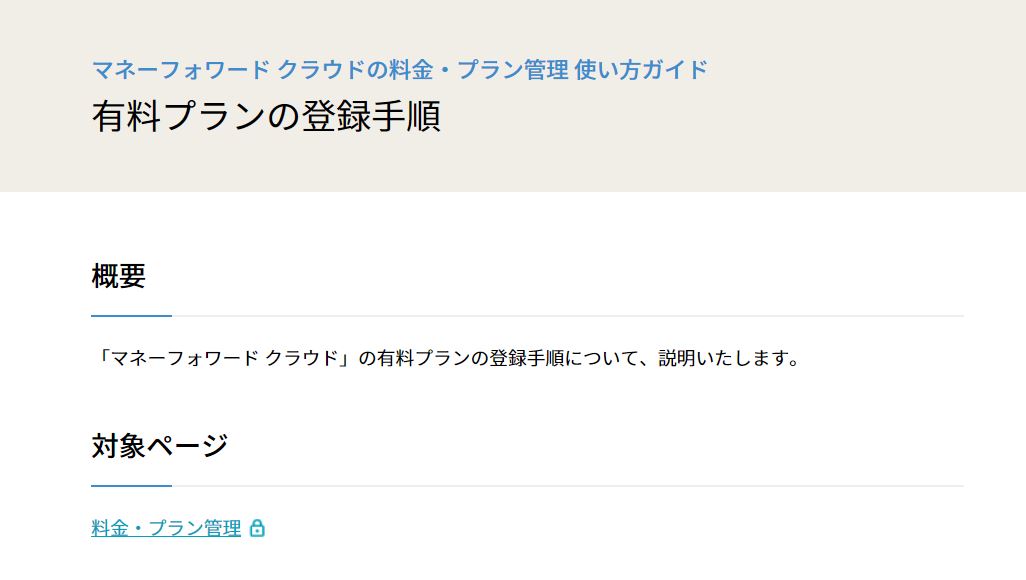Click the gray divider line under 対象ページ
This screenshot has width=1026, height=580.
point(568,486)
